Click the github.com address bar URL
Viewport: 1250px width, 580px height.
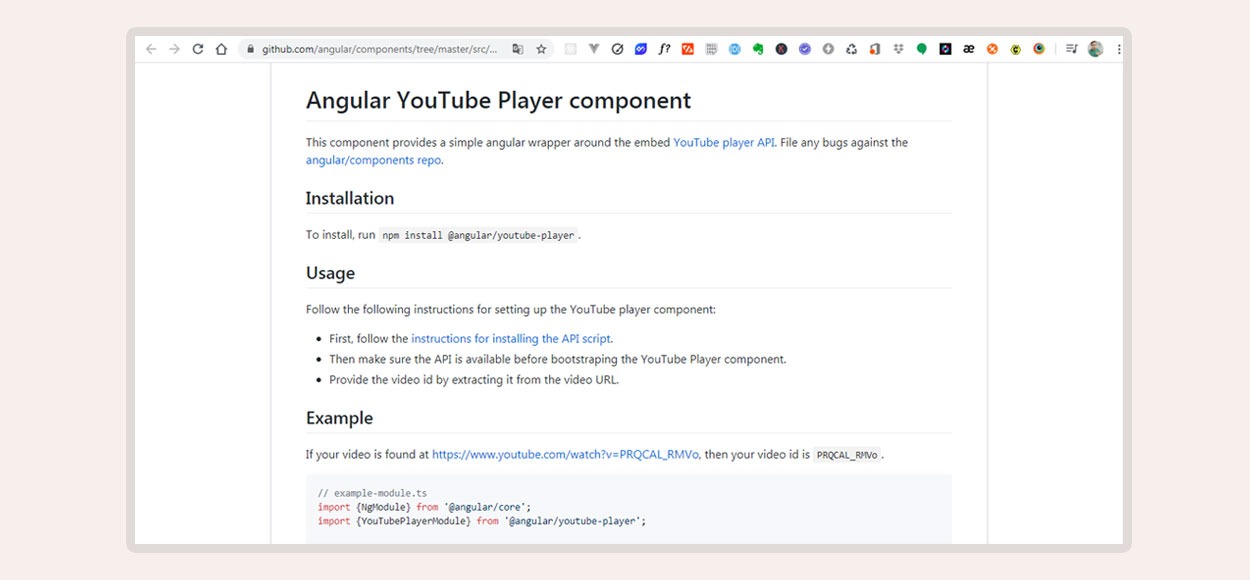coord(379,48)
